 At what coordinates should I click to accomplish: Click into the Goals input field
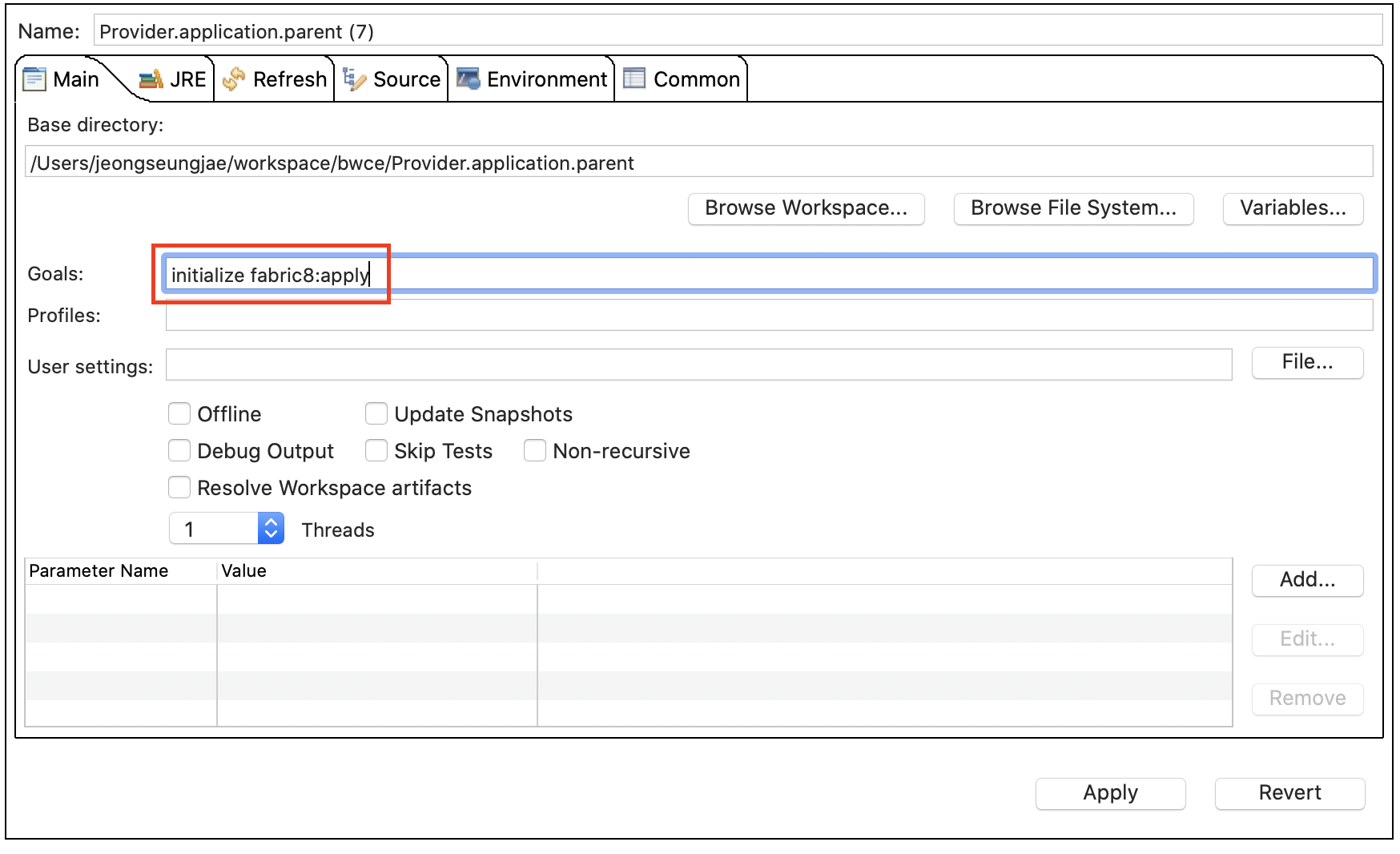[769, 274]
